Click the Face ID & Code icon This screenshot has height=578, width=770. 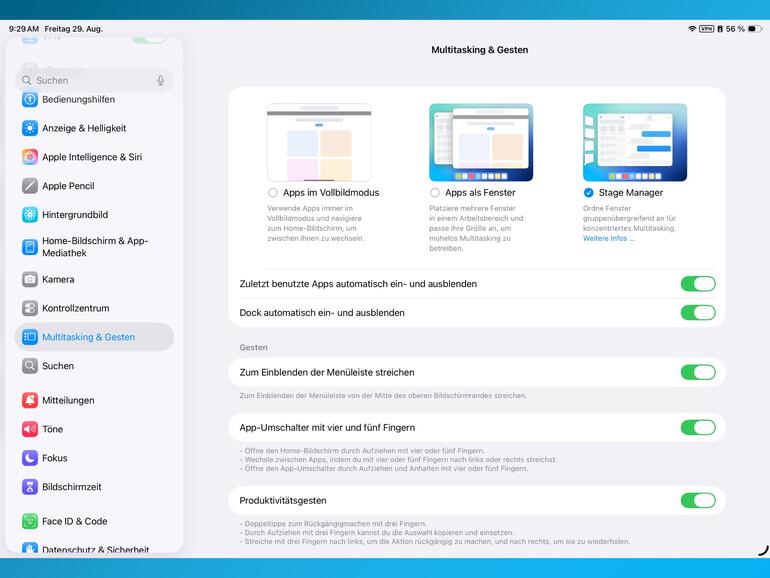coord(30,521)
